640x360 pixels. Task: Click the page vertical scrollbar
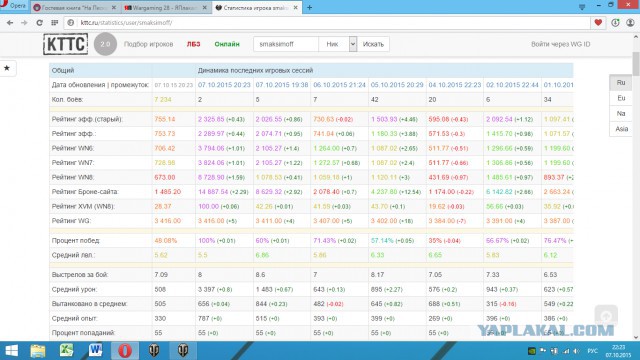pos(636,64)
